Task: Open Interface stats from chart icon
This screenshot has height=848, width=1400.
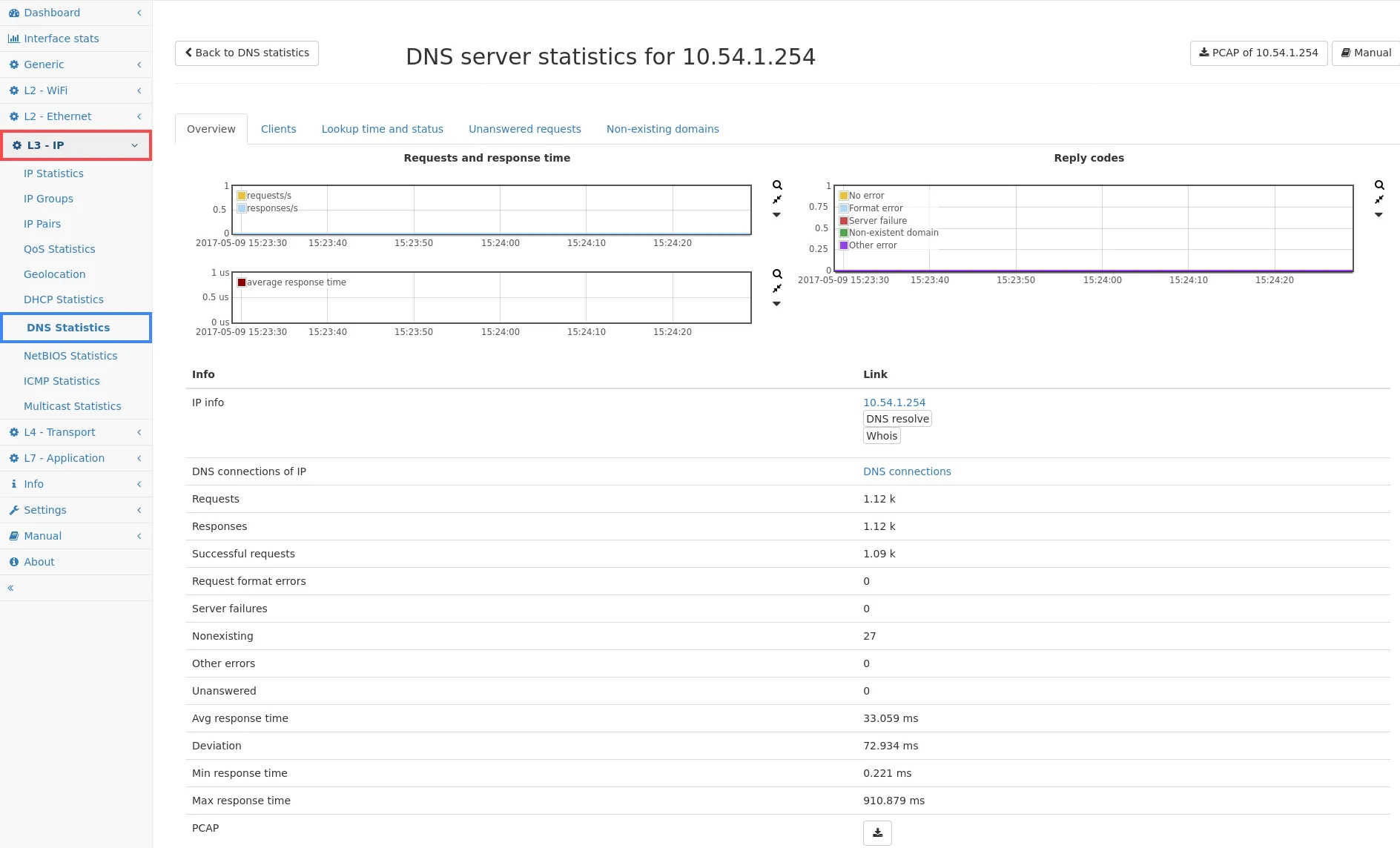Action: pos(13,39)
